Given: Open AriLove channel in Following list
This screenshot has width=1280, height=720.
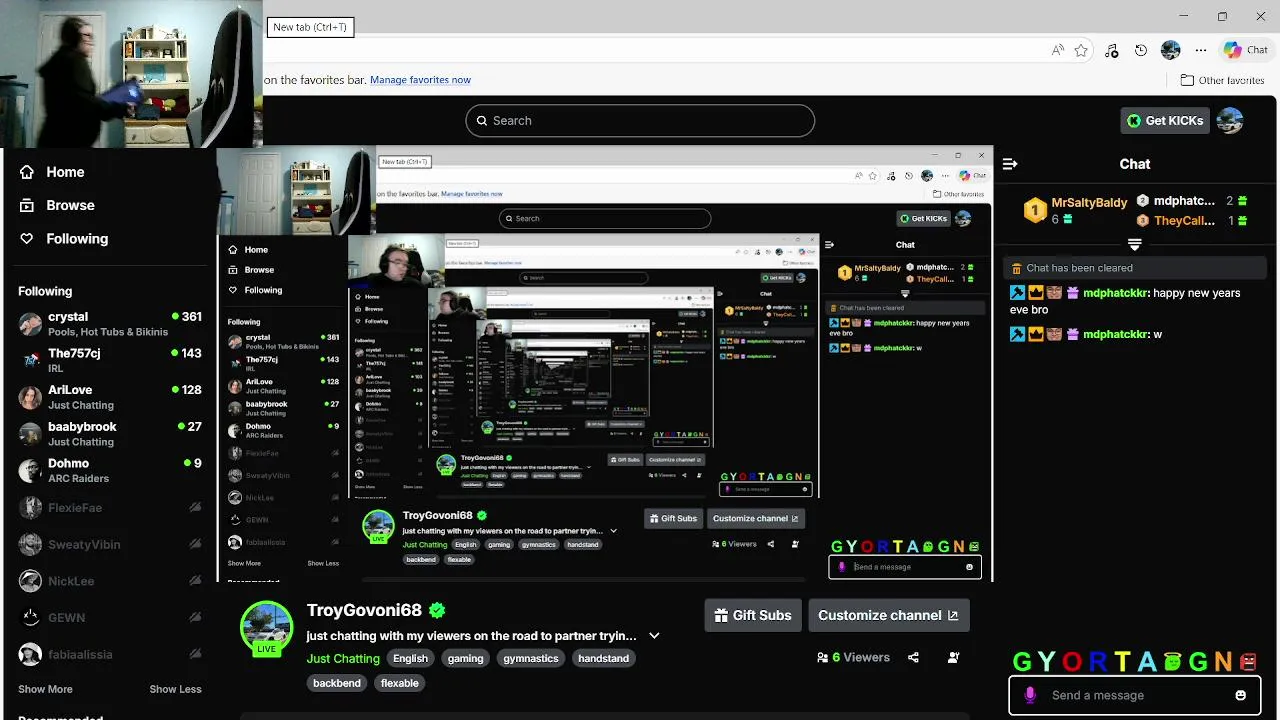Looking at the screenshot, I should tap(110, 397).
